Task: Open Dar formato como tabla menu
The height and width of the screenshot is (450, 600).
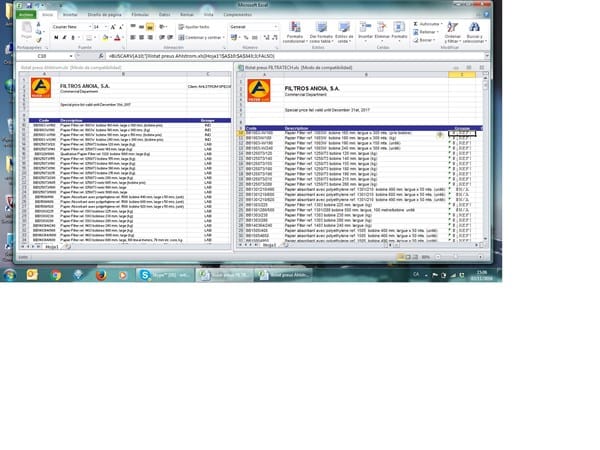Action: (x=320, y=33)
